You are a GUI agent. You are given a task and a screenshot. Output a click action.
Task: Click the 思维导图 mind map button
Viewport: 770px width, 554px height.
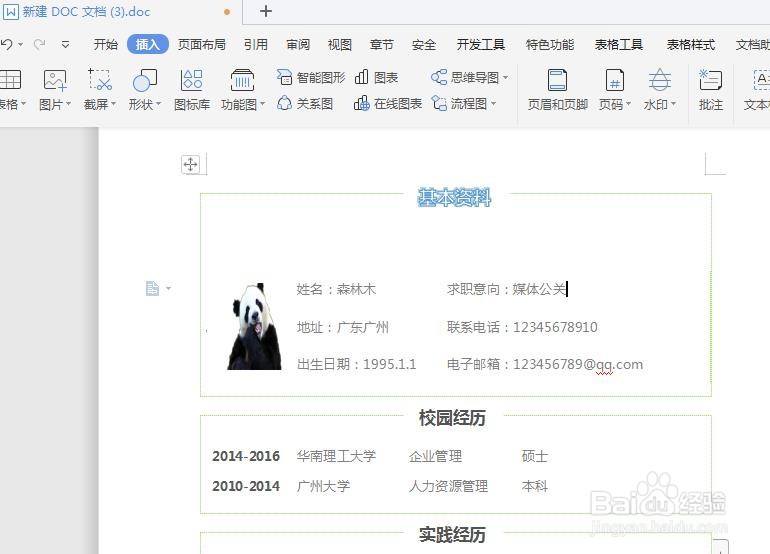click(x=469, y=78)
